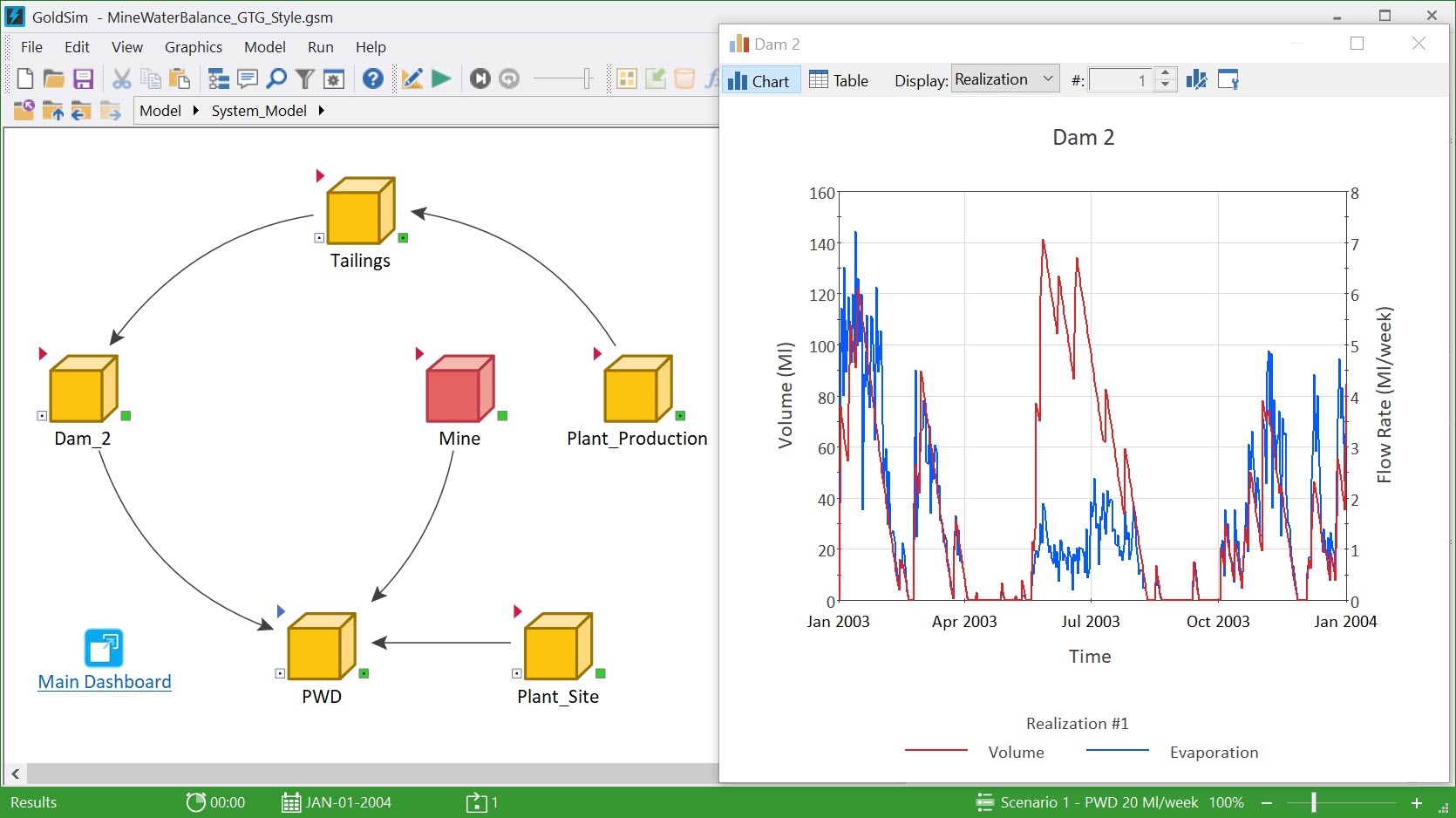
Task: Open the Graphics menu
Action: [194, 47]
